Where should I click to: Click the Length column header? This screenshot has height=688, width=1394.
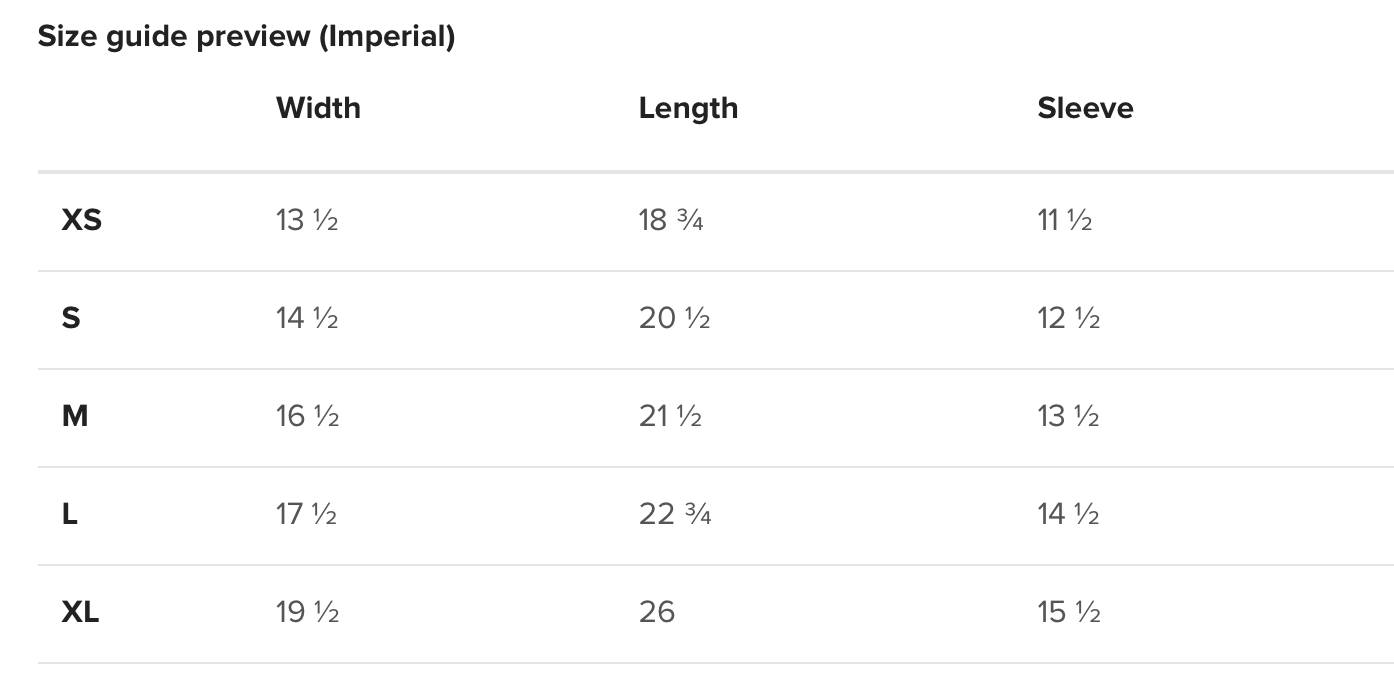[688, 108]
